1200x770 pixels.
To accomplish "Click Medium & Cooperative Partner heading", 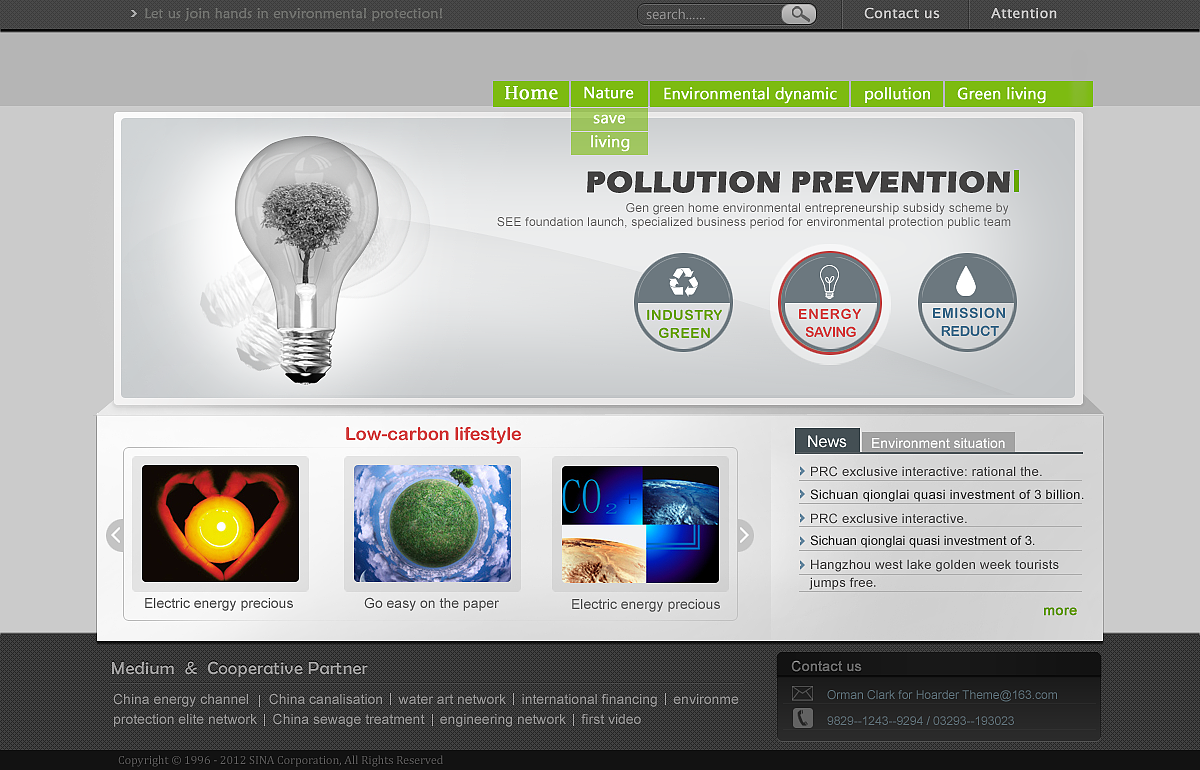I will (x=239, y=668).
